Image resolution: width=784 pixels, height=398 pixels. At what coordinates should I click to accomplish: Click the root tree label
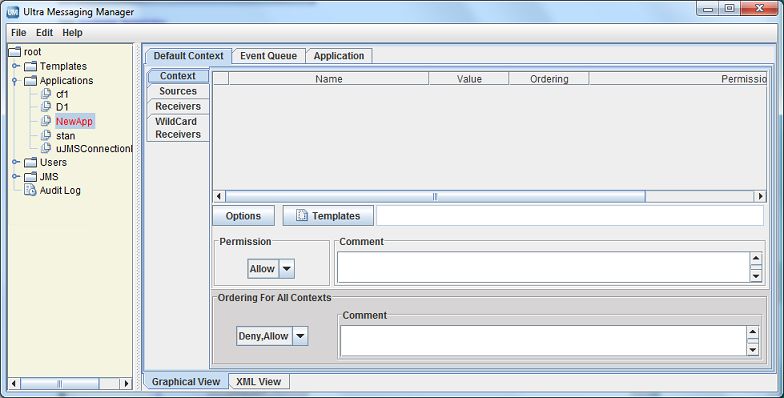click(x=32, y=52)
